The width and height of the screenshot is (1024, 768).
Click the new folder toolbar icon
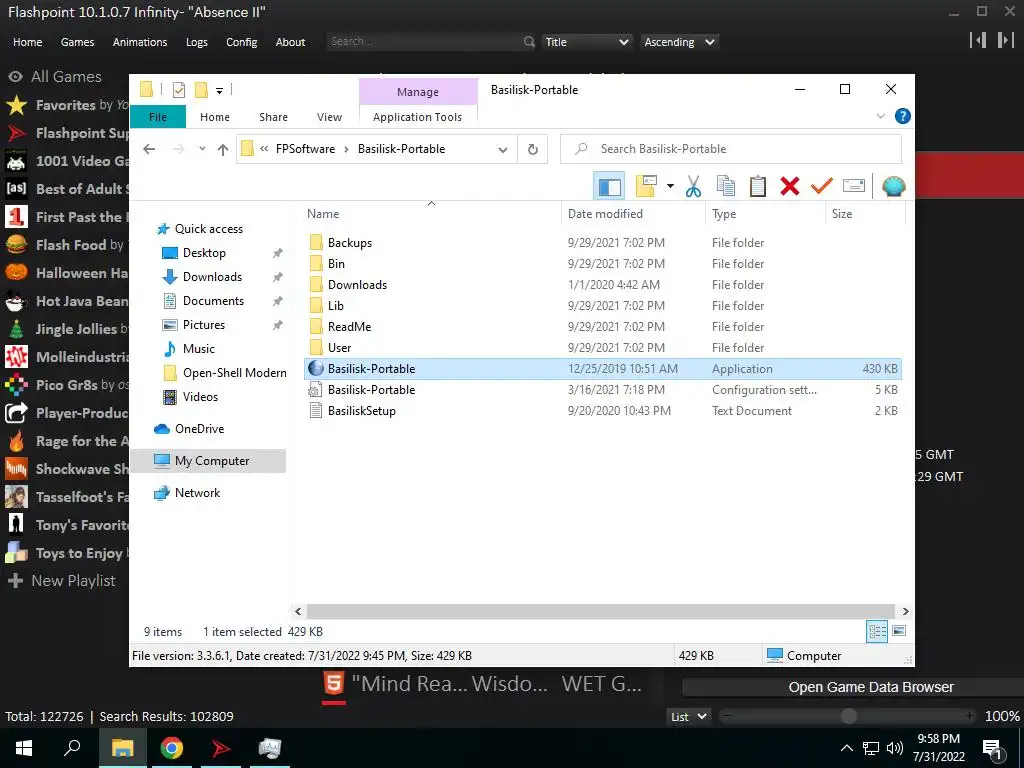(646, 186)
